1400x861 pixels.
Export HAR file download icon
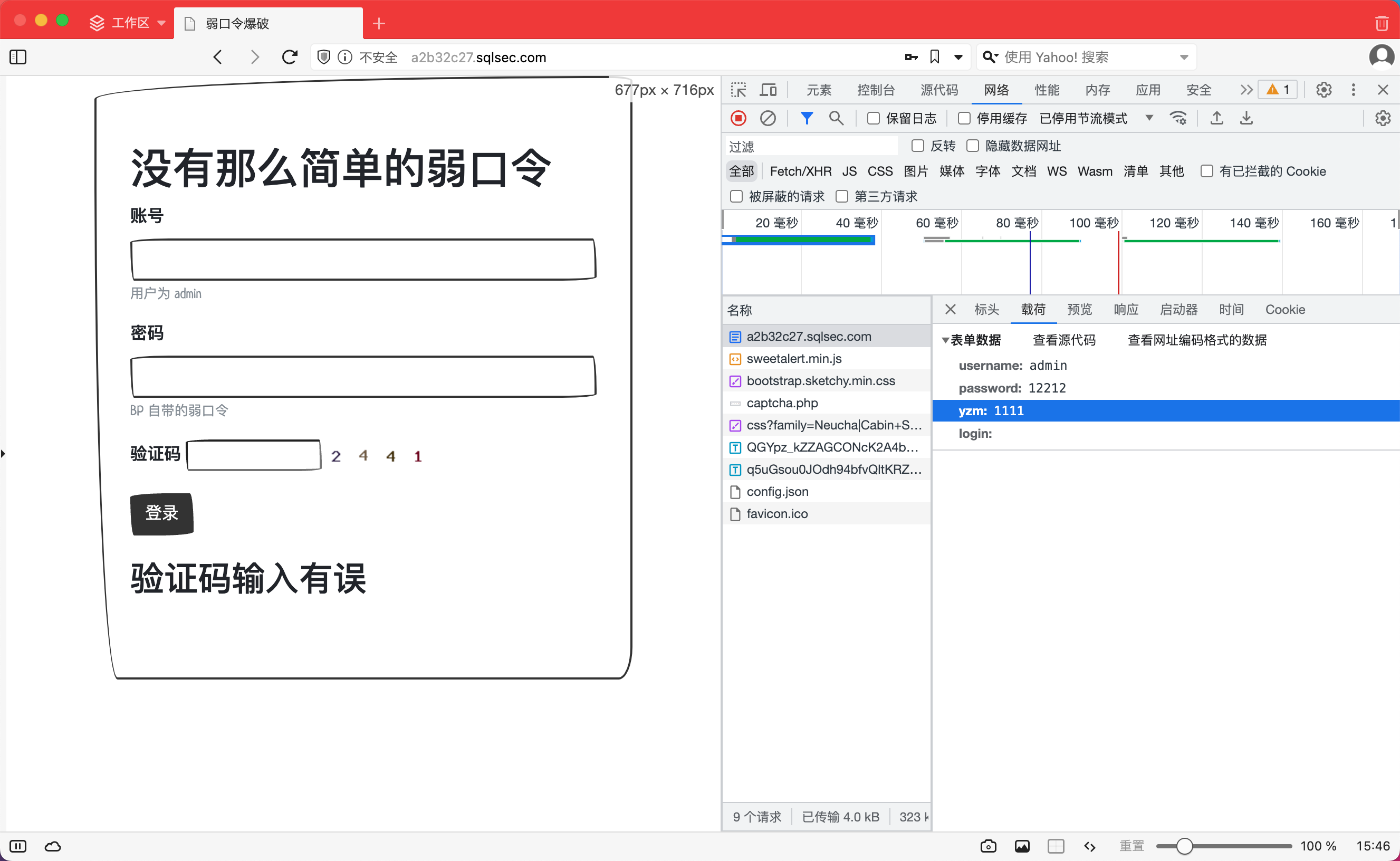tap(1246, 119)
